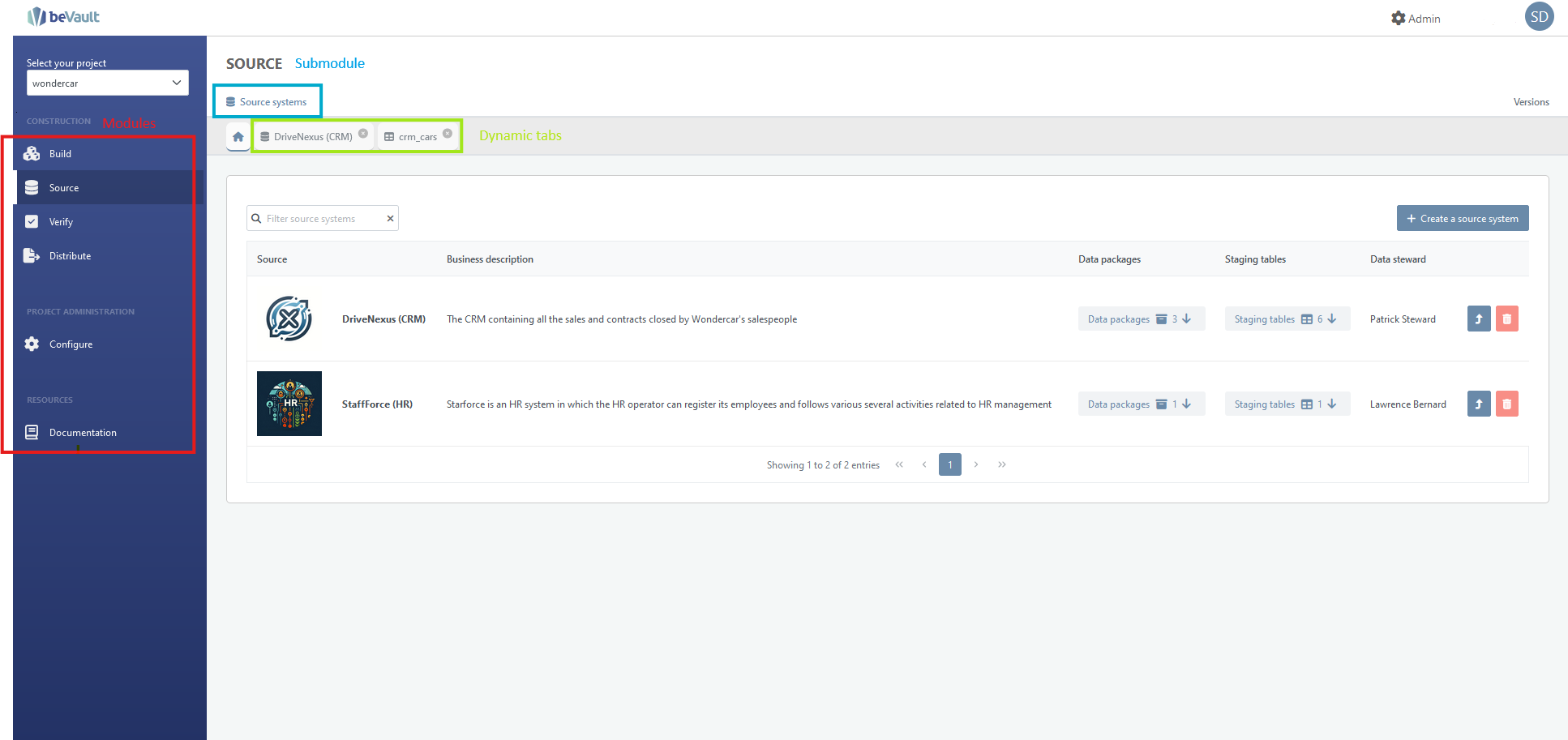The width and height of the screenshot is (1568, 740).
Task: Clear the source systems filter with X
Action: click(390, 219)
